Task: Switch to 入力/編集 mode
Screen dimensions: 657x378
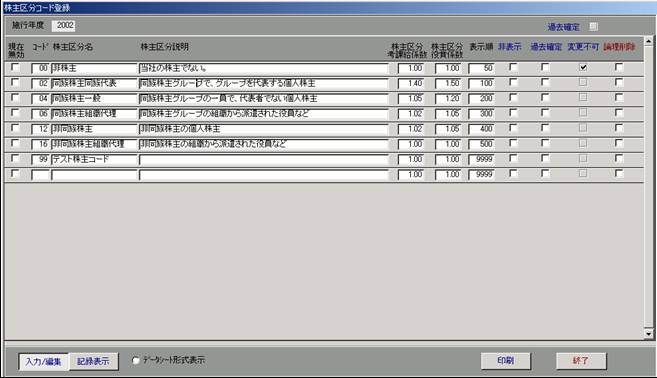Action: click(x=44, y=361)
